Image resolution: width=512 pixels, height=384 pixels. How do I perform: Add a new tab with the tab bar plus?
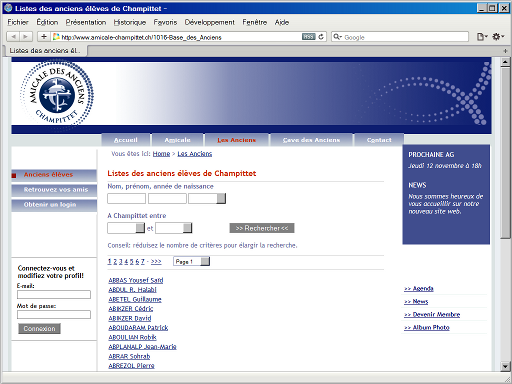coord(505,51)
